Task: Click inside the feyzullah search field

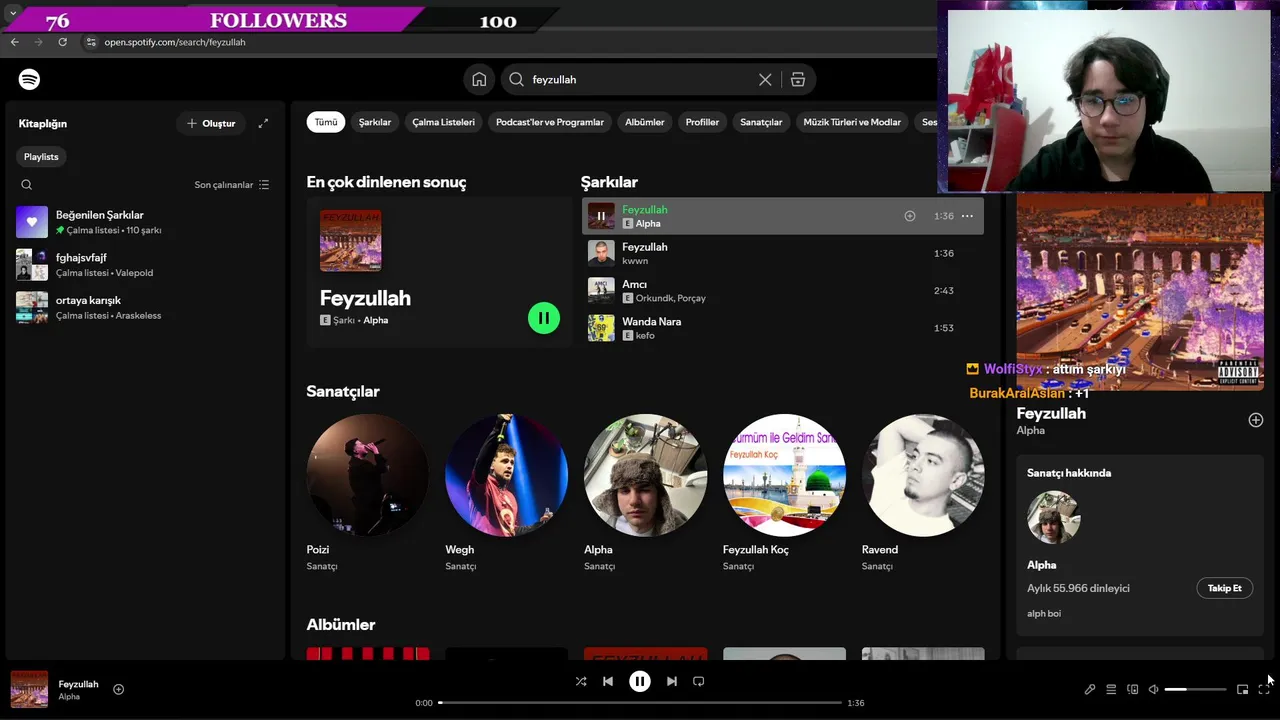Action: point(640,79)
